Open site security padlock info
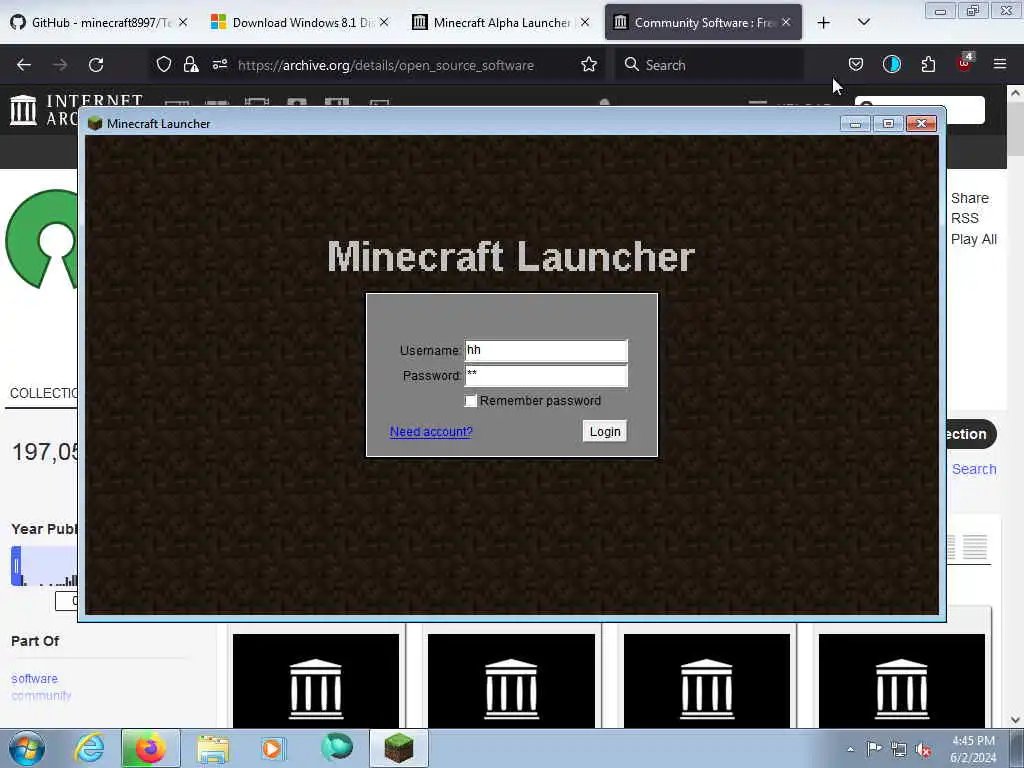The width and height of the screenshot is (1024, 768). pos(191,64)
